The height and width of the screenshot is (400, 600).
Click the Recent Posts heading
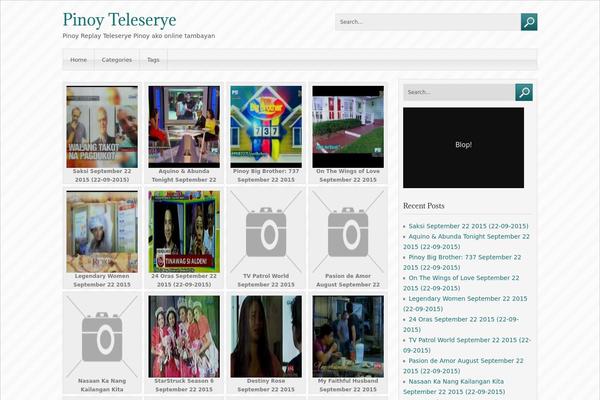point(424,206)
